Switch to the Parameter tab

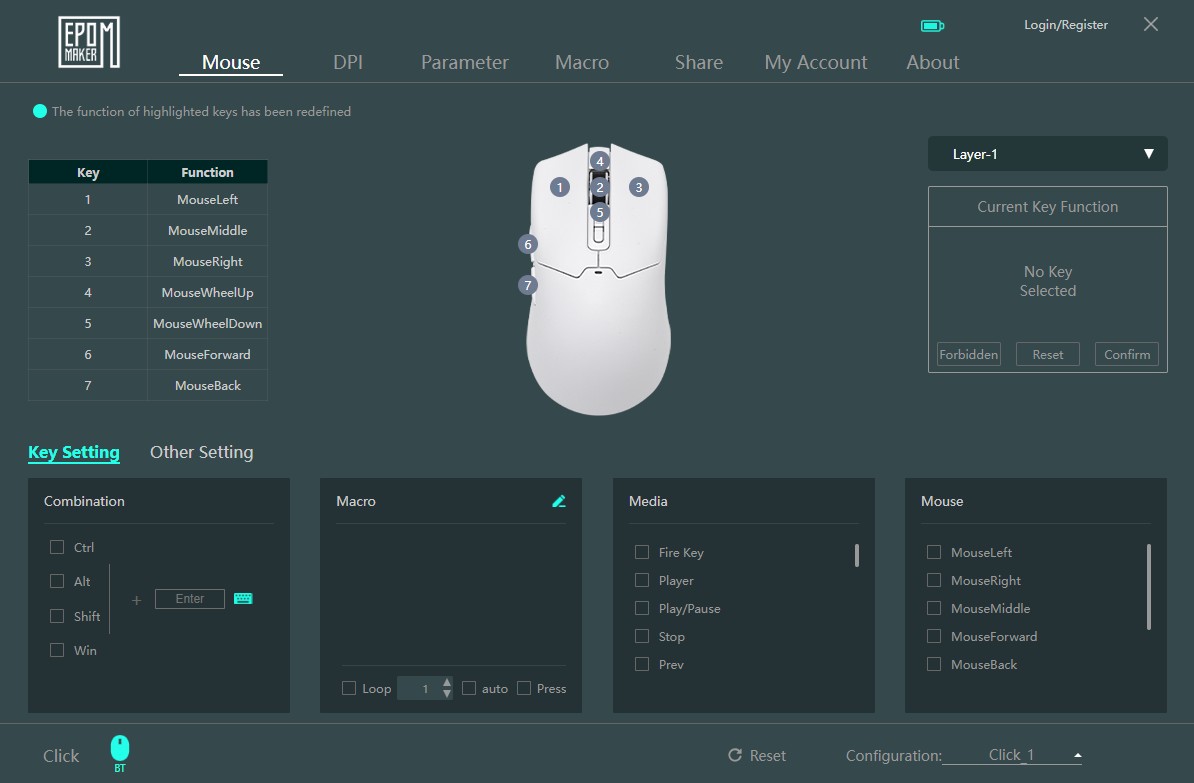pos(465,62)
